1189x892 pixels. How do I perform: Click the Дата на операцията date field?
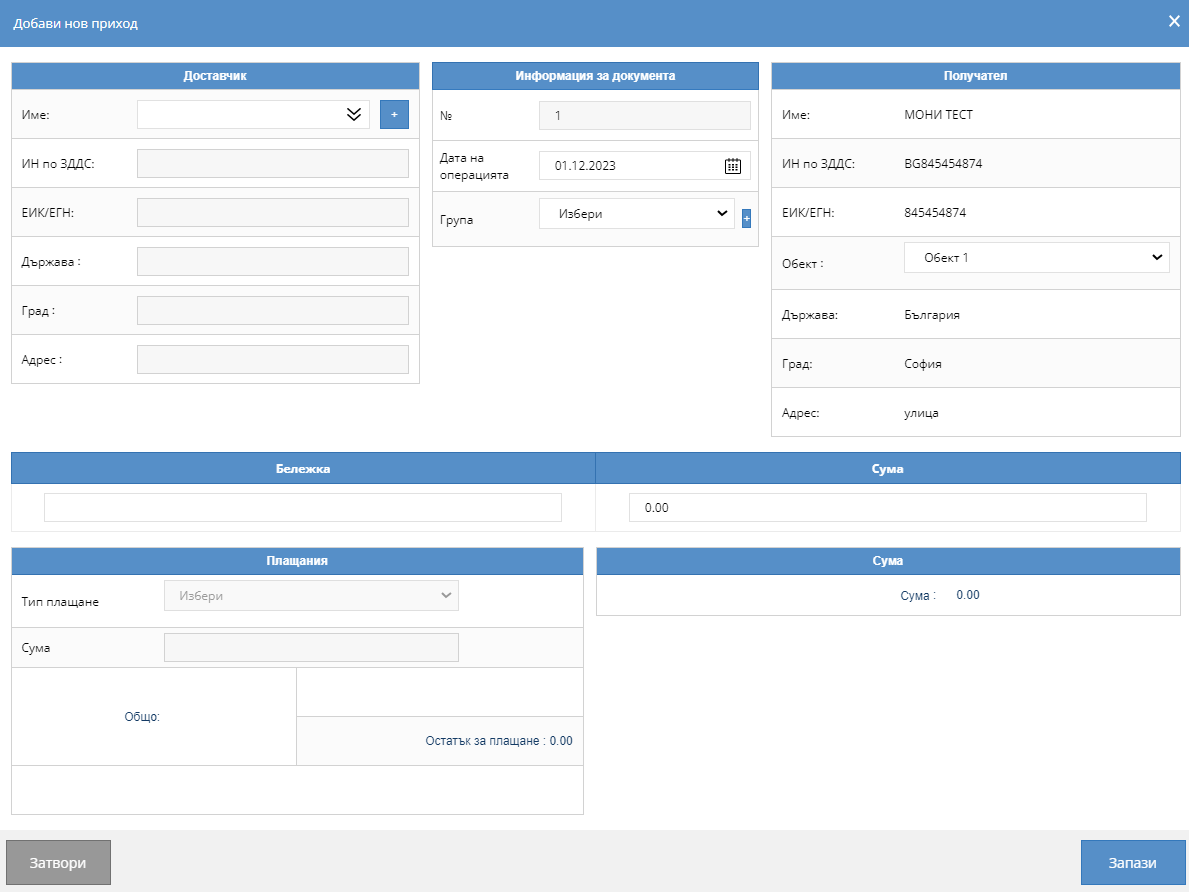click(x=645, y=166)
